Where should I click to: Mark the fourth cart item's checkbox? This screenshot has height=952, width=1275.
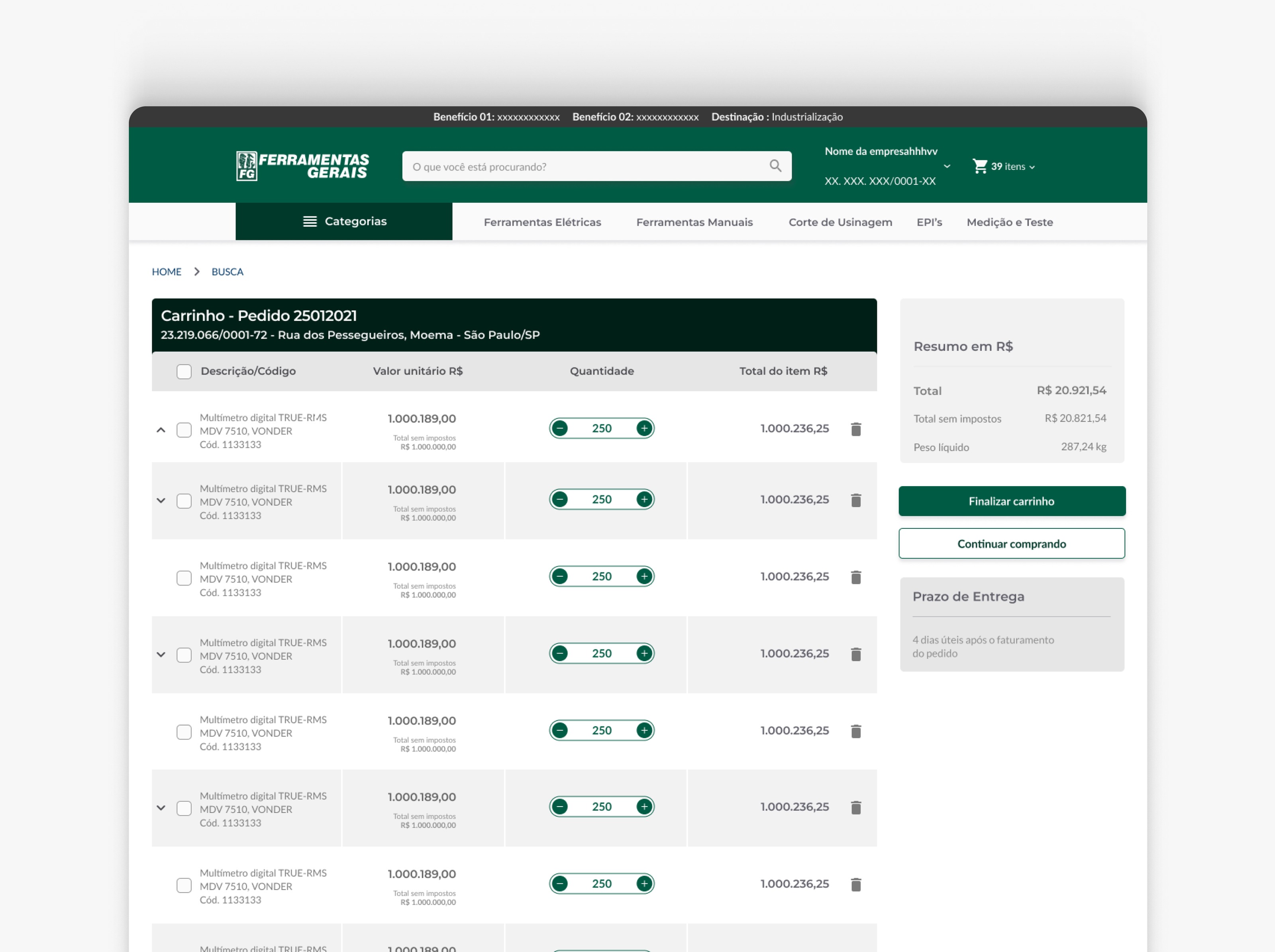tap(184, 655)
